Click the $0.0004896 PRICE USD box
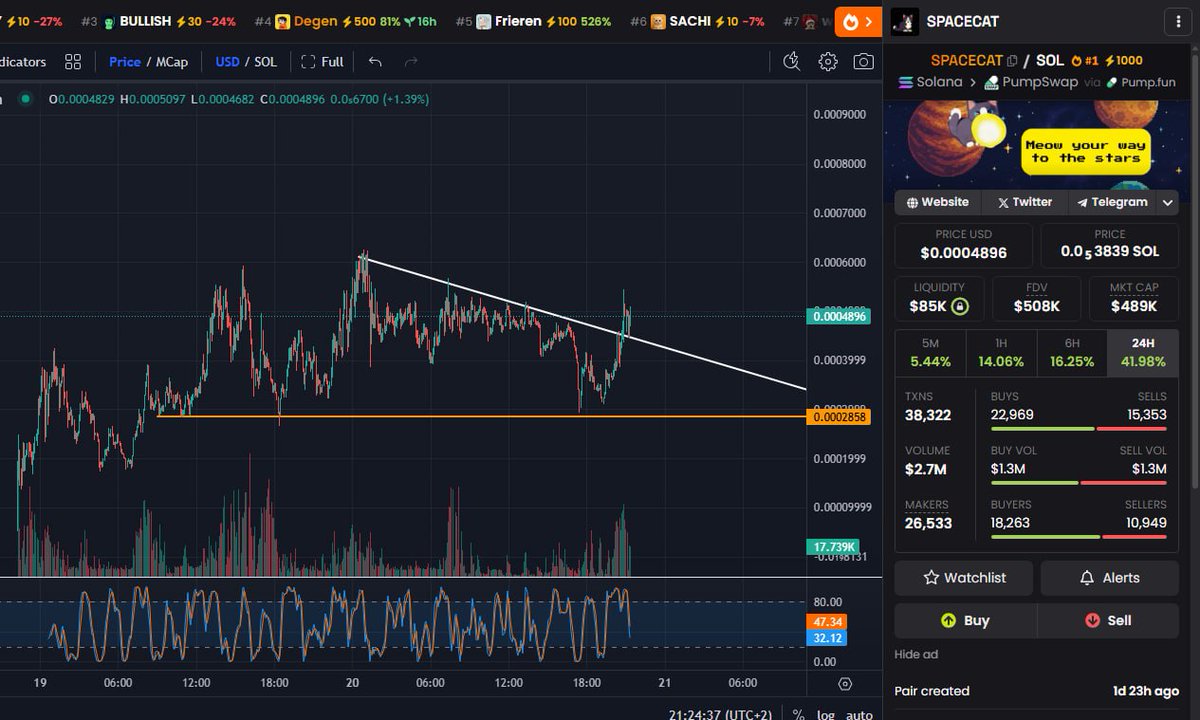Screen dimensions: 1200x720 click(964, 245)
